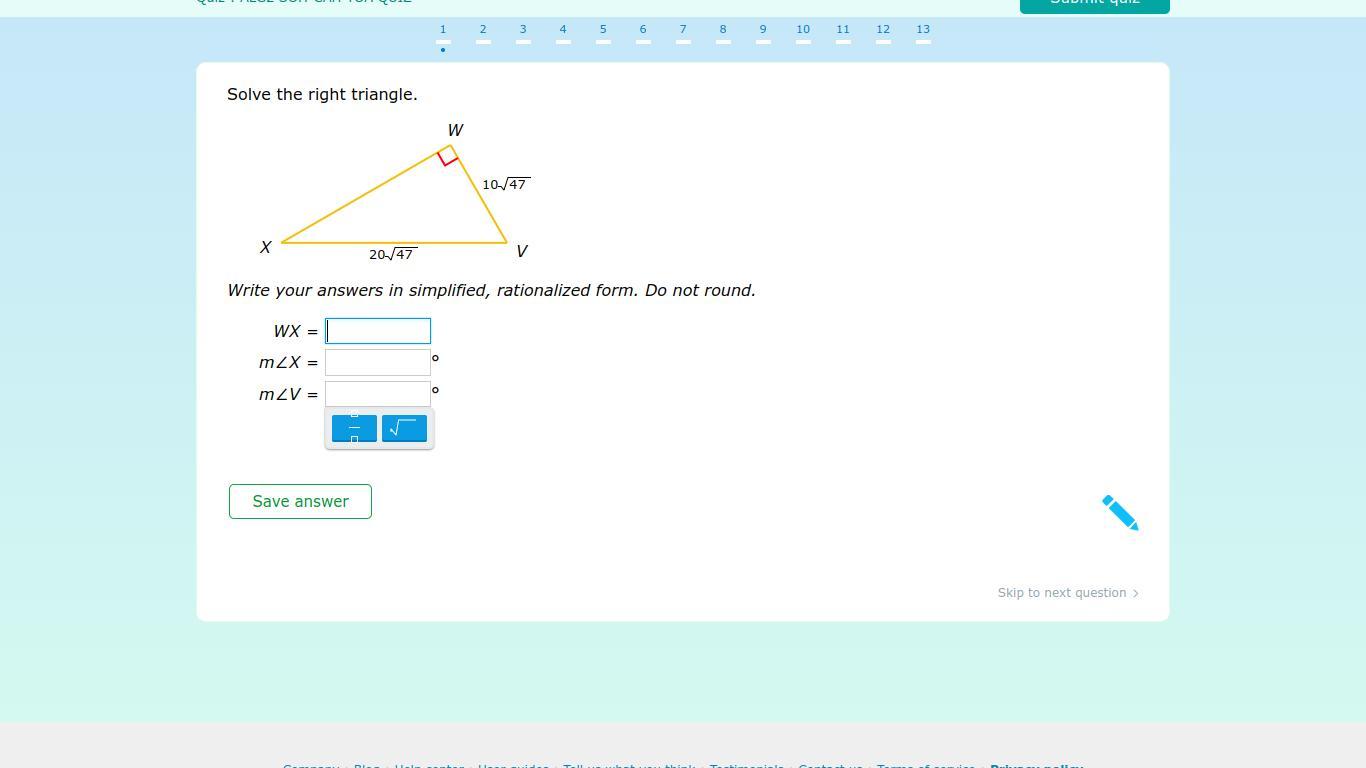Click the WX answer input field
The image size is (1366, 768).
coord(378,331)
